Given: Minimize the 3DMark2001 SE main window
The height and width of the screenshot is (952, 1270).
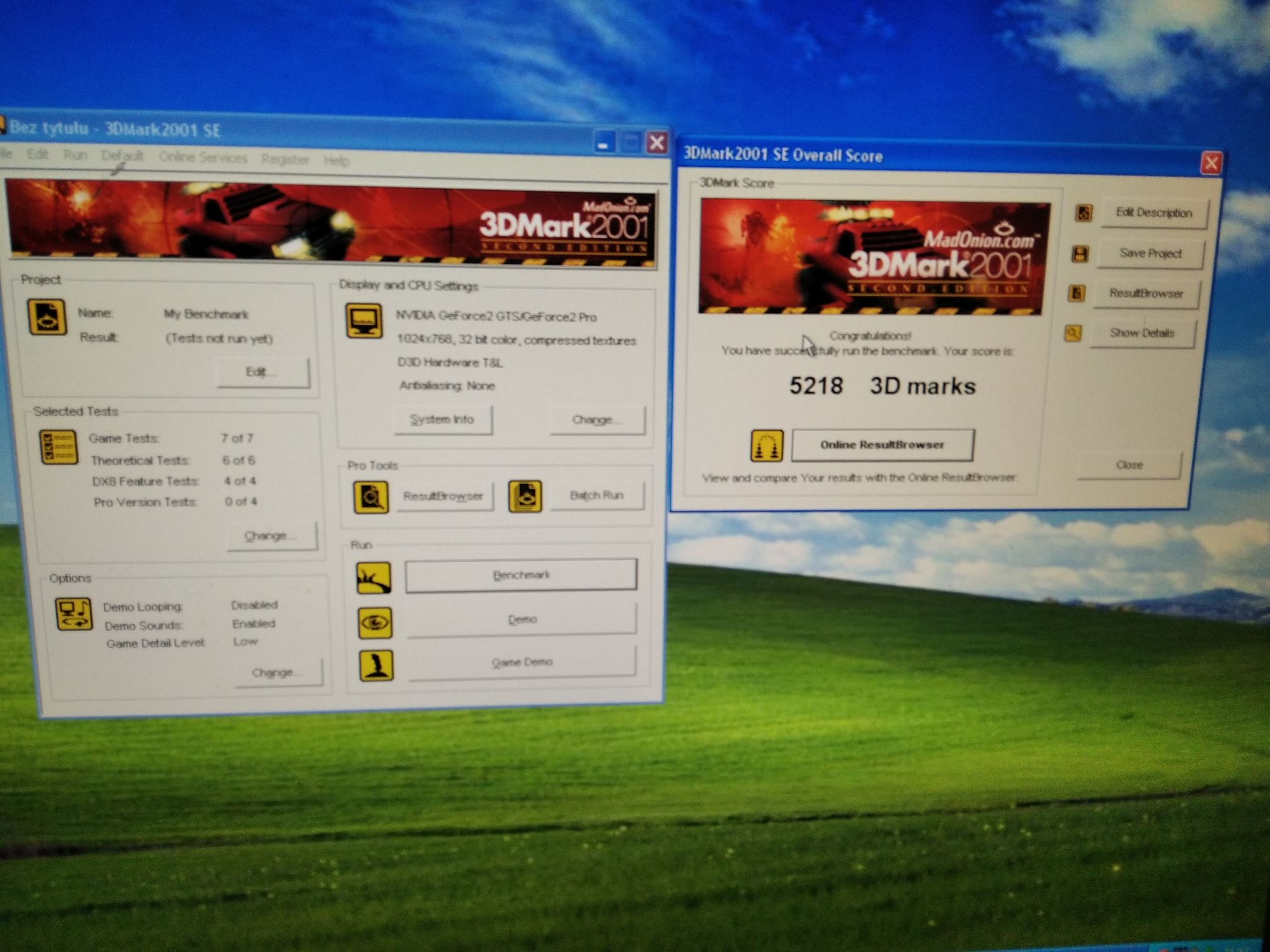Looking at the screenshot, I should click(604, 142).
